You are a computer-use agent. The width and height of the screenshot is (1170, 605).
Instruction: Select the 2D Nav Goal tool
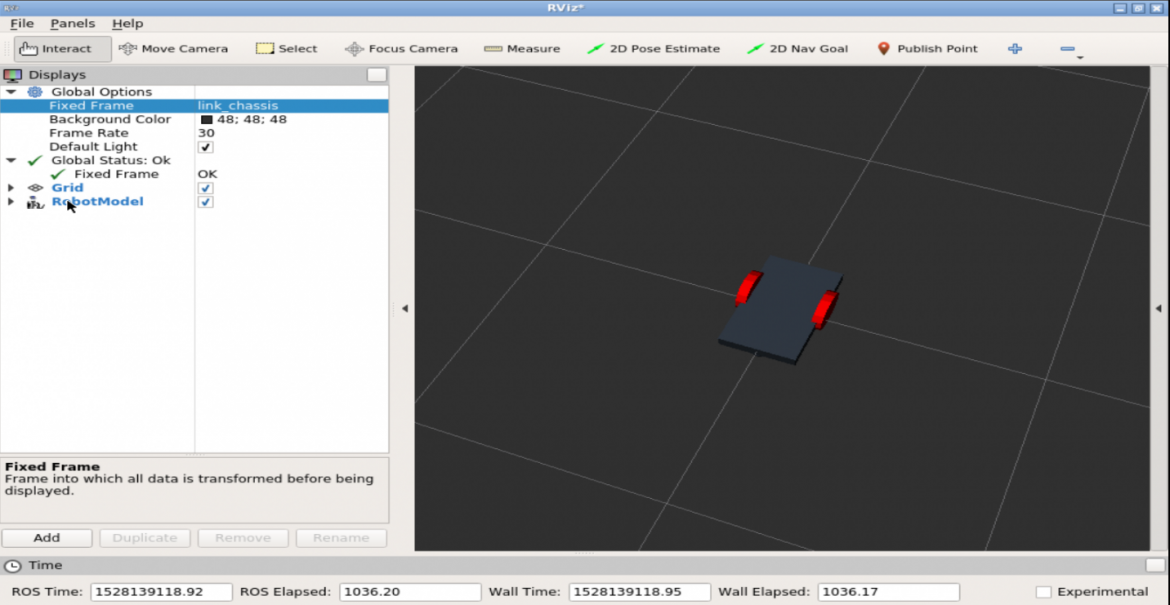coord(798,49)
